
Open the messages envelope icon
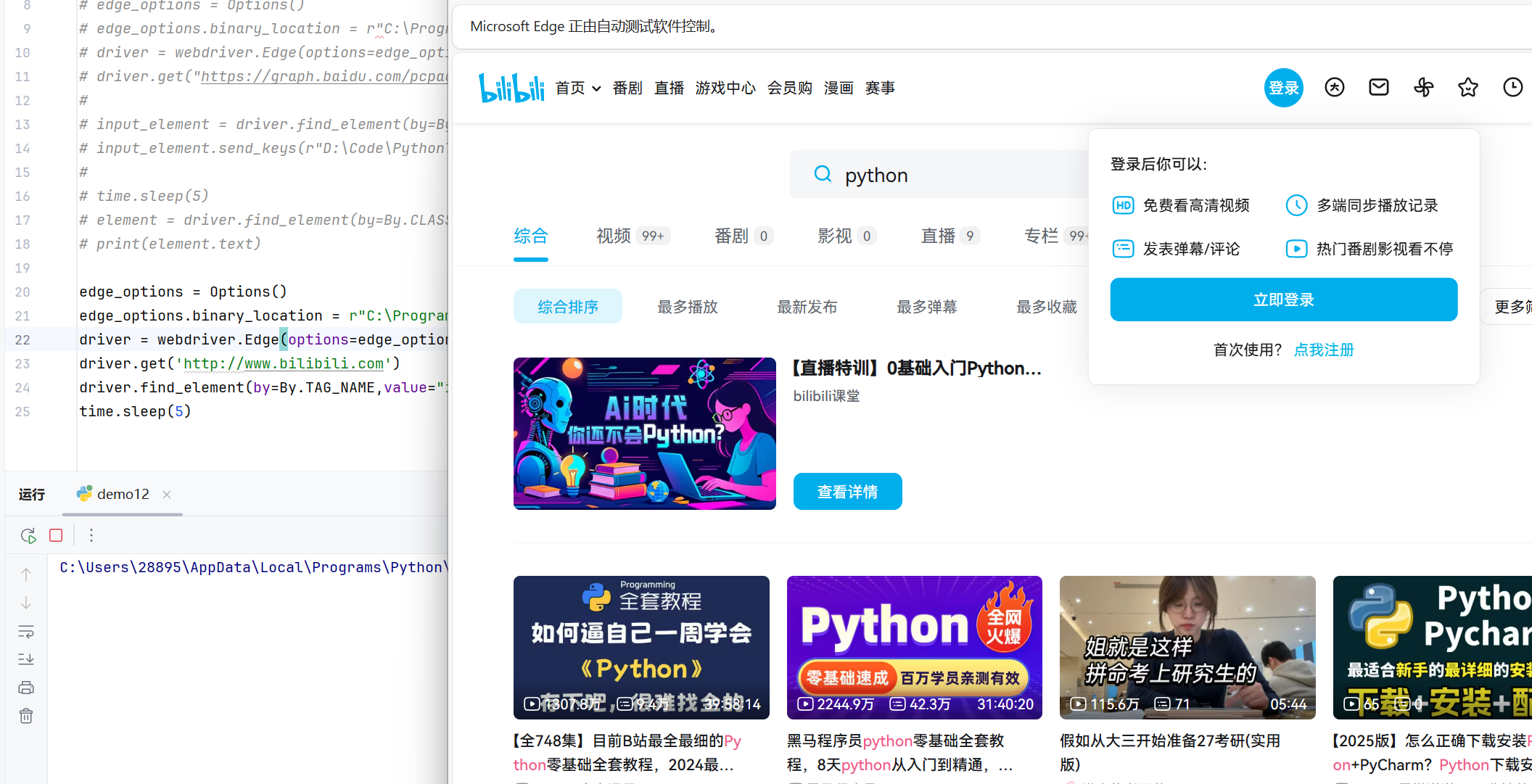[x=1378, y=88]
